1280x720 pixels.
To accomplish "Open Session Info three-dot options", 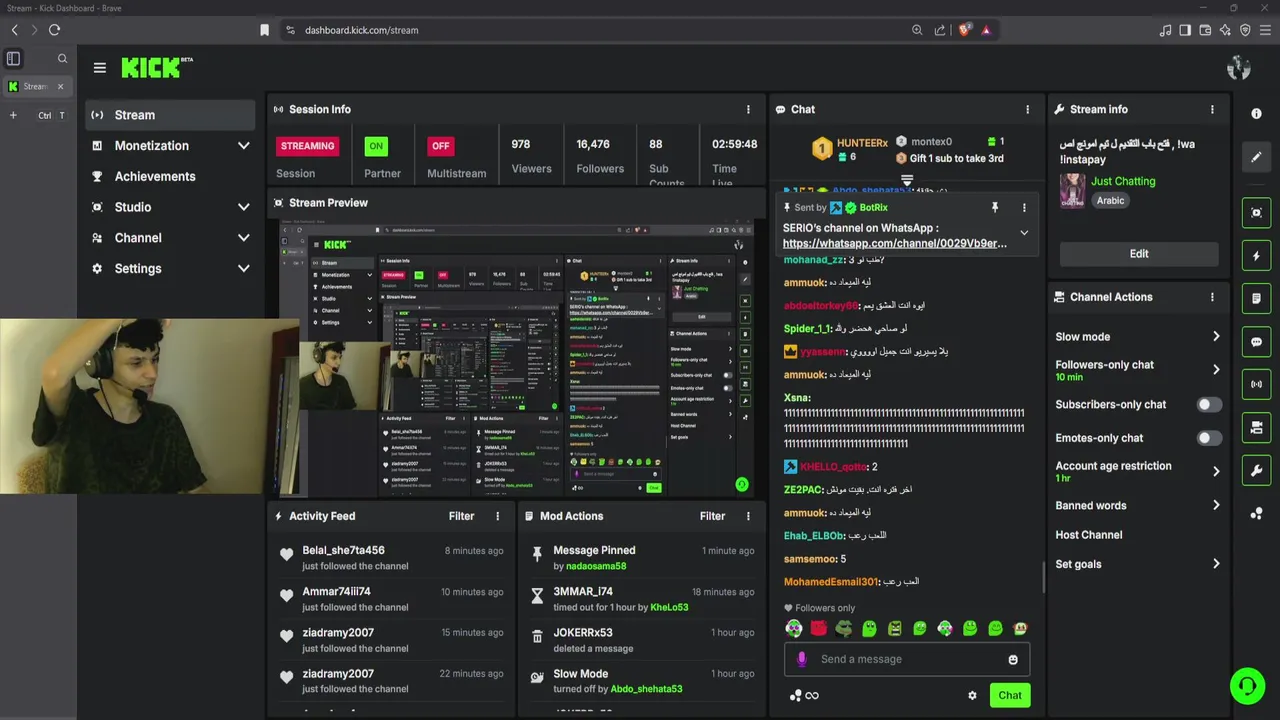I will pos(748,109).
